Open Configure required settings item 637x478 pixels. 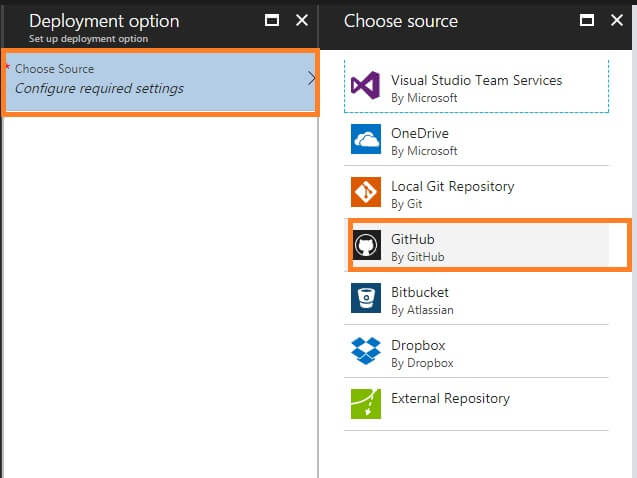(x=161, y=82)
